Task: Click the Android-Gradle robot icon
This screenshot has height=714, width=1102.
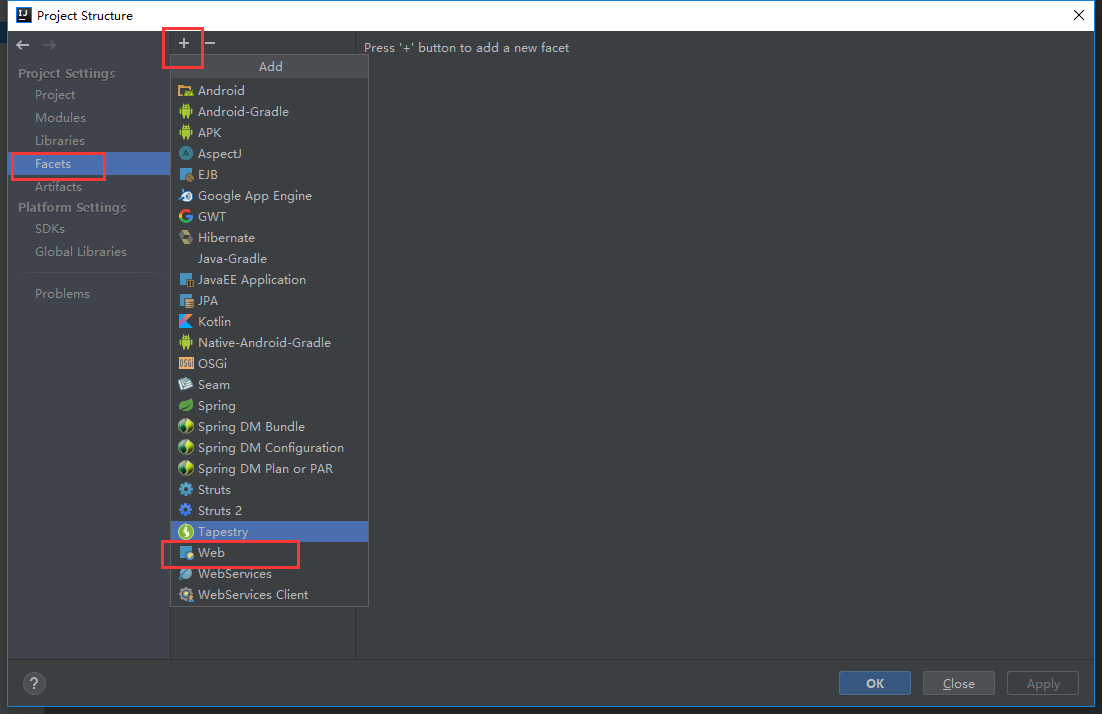Action: pyautogui.click(x=186, y=112)
